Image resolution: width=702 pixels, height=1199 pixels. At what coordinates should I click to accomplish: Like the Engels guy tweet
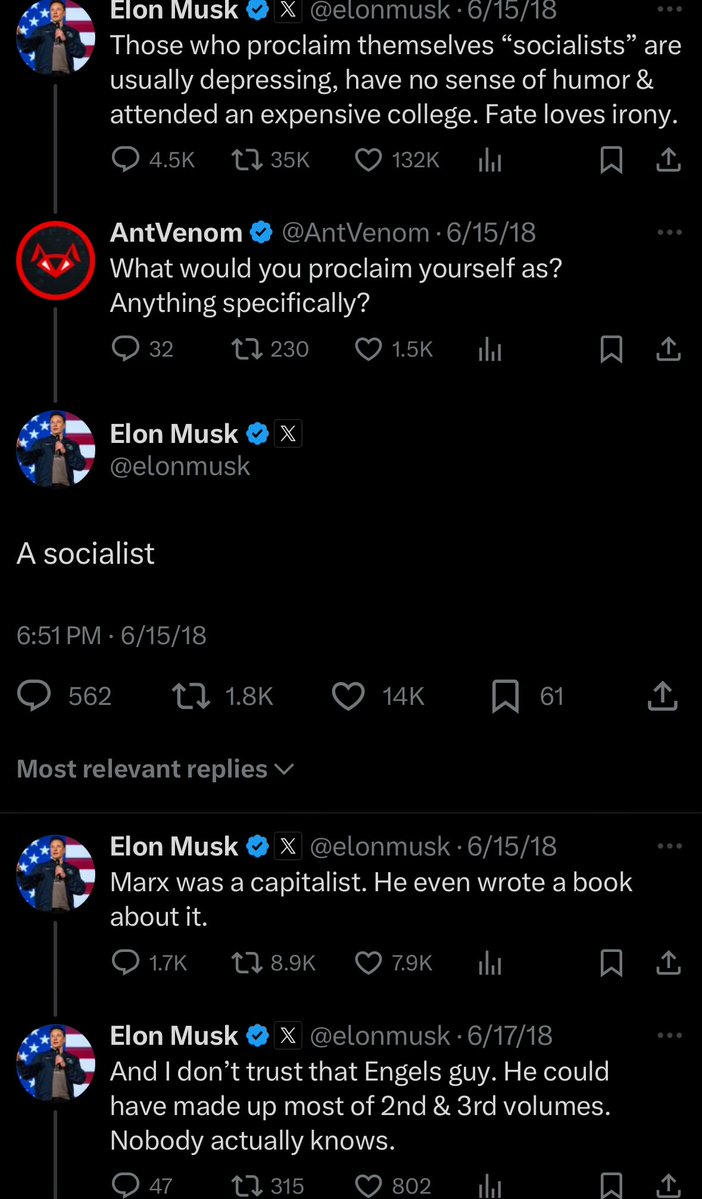[369, 1186]
